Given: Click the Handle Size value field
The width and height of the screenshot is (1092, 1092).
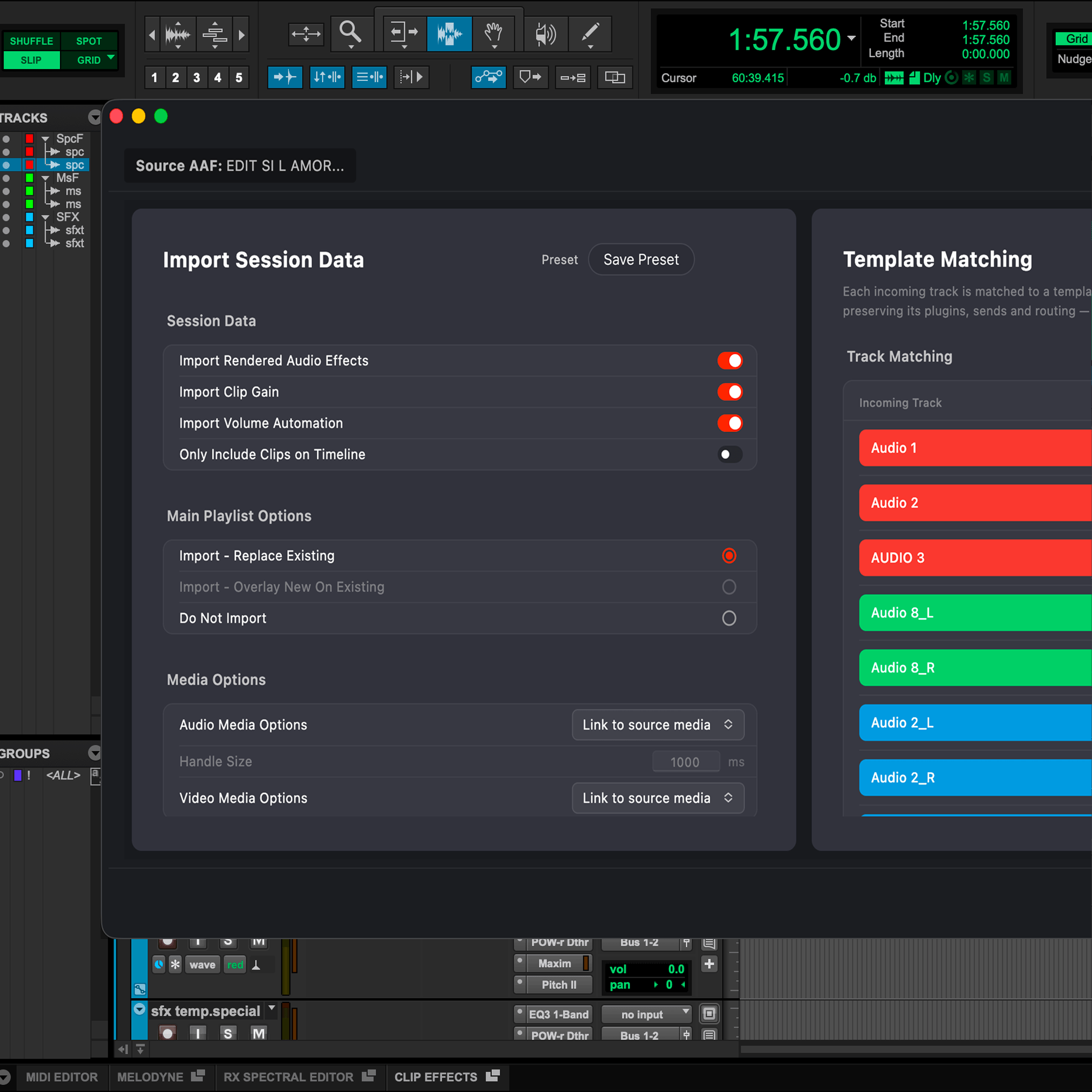Looking at the screenshot, I should pyautogui.click(x=686, y=761).
